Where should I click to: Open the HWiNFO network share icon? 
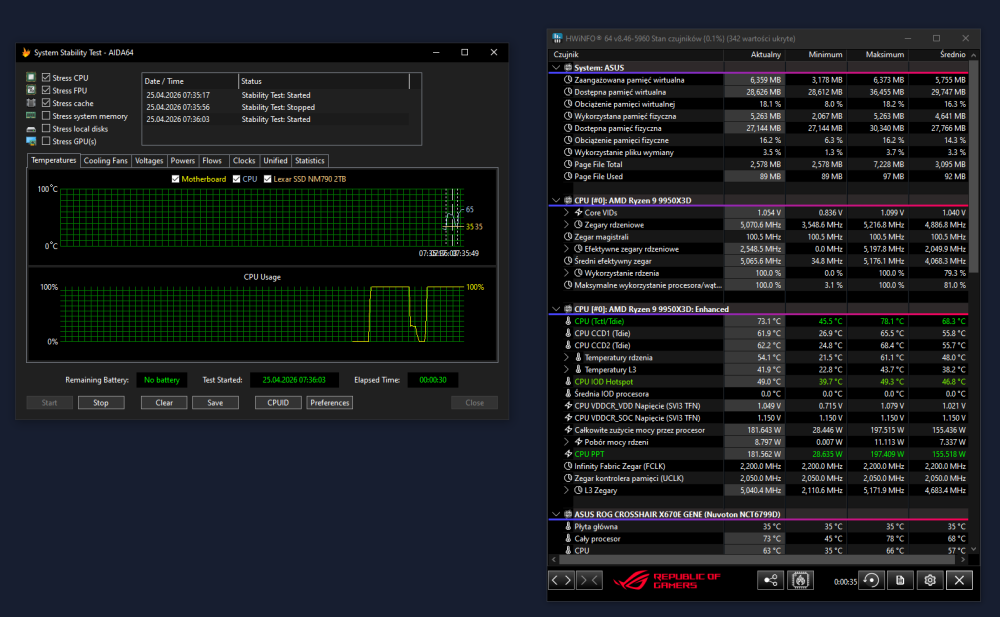pyautogui.click(x=770, y=580)
